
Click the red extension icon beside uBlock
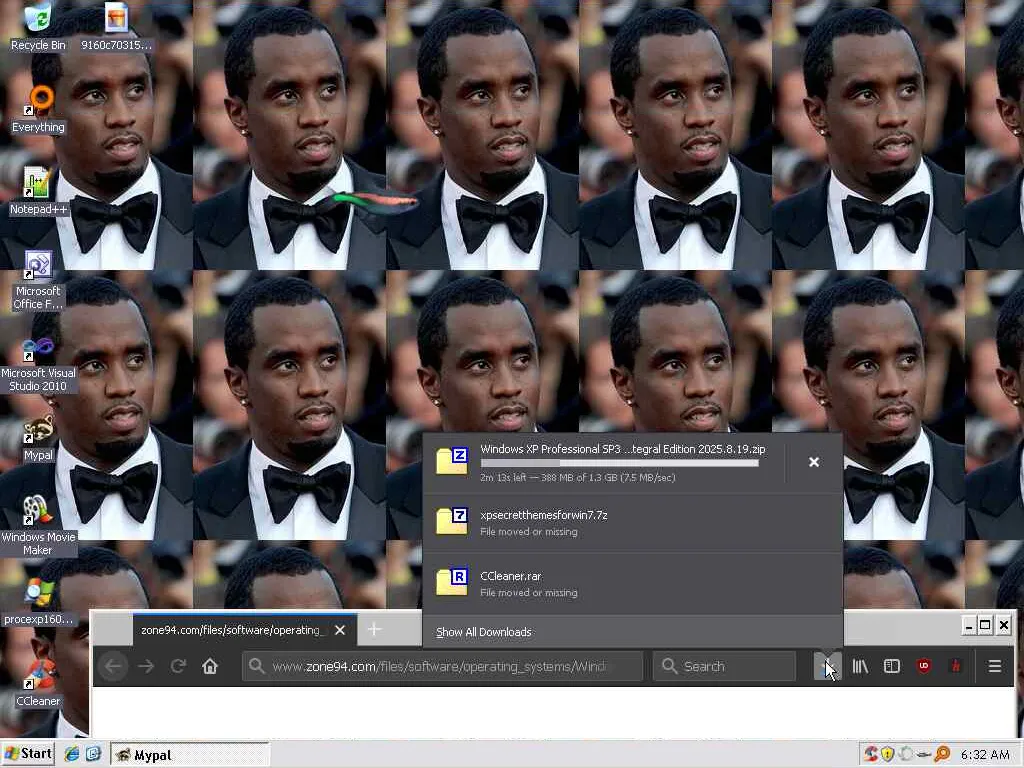pyautogui.click(x=955, y=666)
